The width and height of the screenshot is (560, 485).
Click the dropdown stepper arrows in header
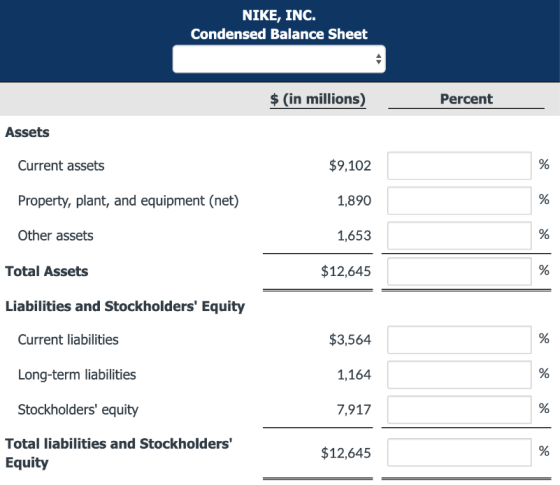point(378,59)
